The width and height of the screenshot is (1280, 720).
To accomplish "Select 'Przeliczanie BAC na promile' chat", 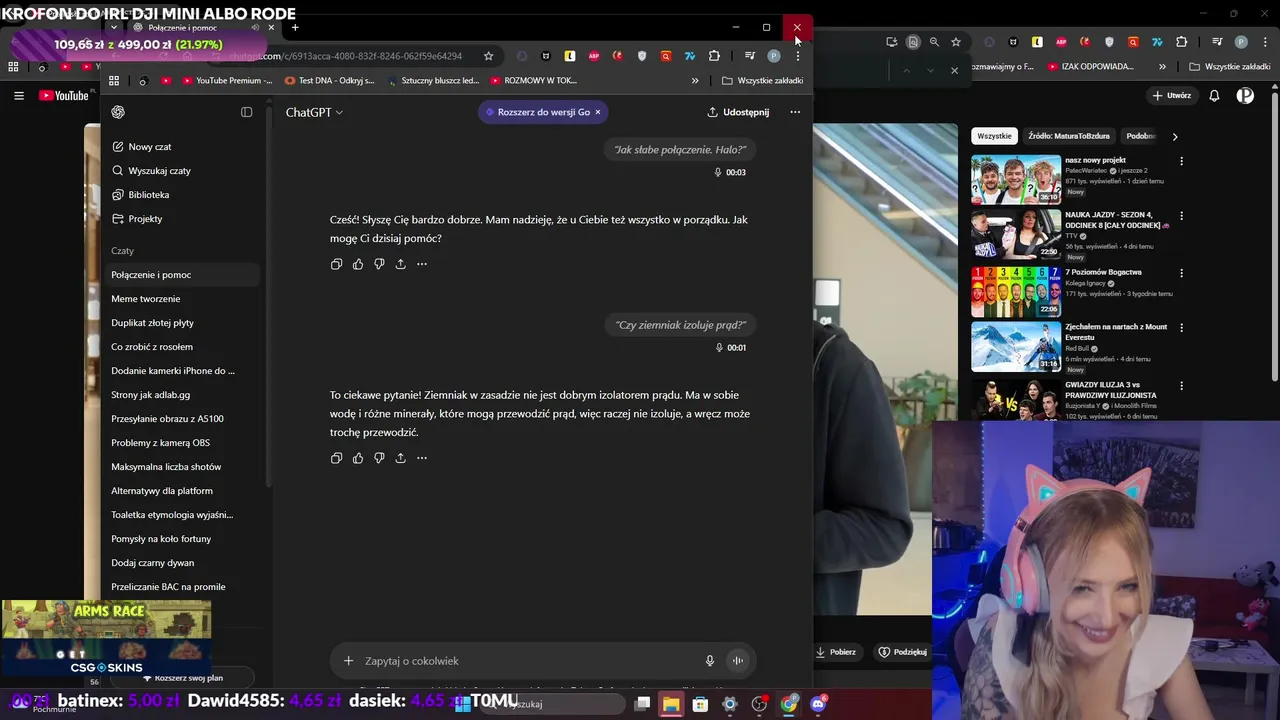I will 168,587.
